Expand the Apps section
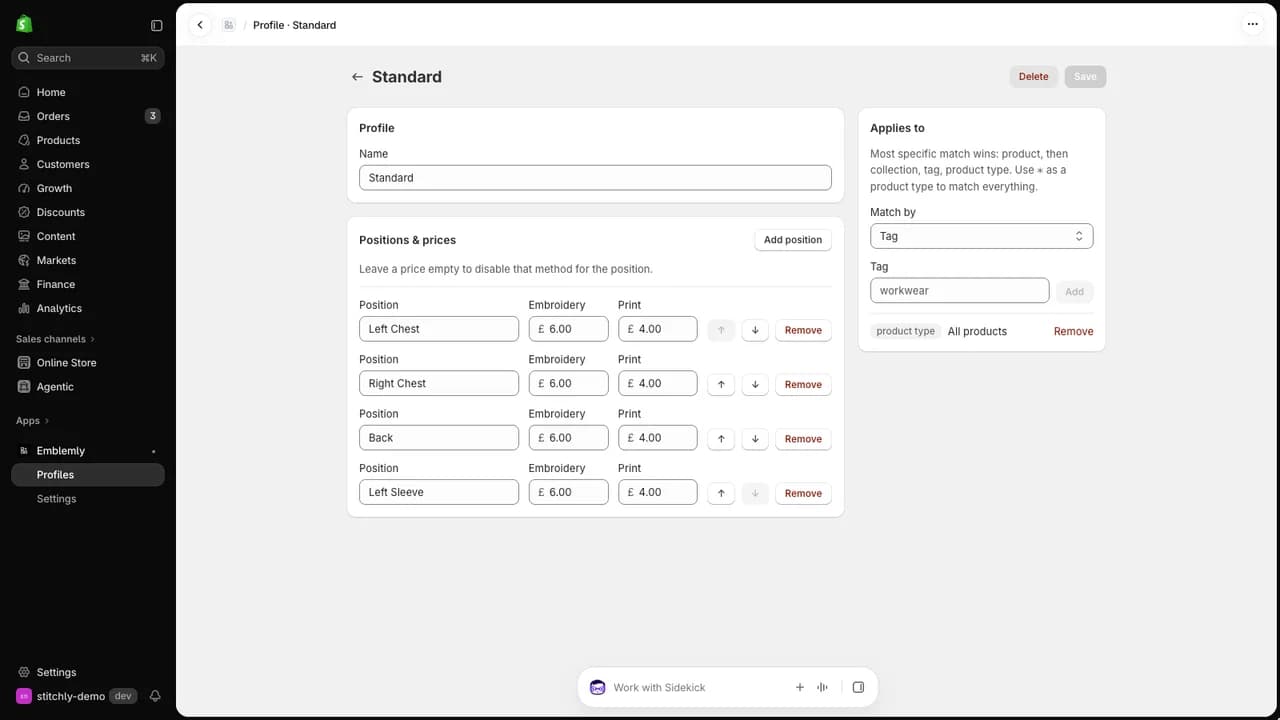This screenshot has height=720, width=1280. pyautogui.click(x=32, y=421)
